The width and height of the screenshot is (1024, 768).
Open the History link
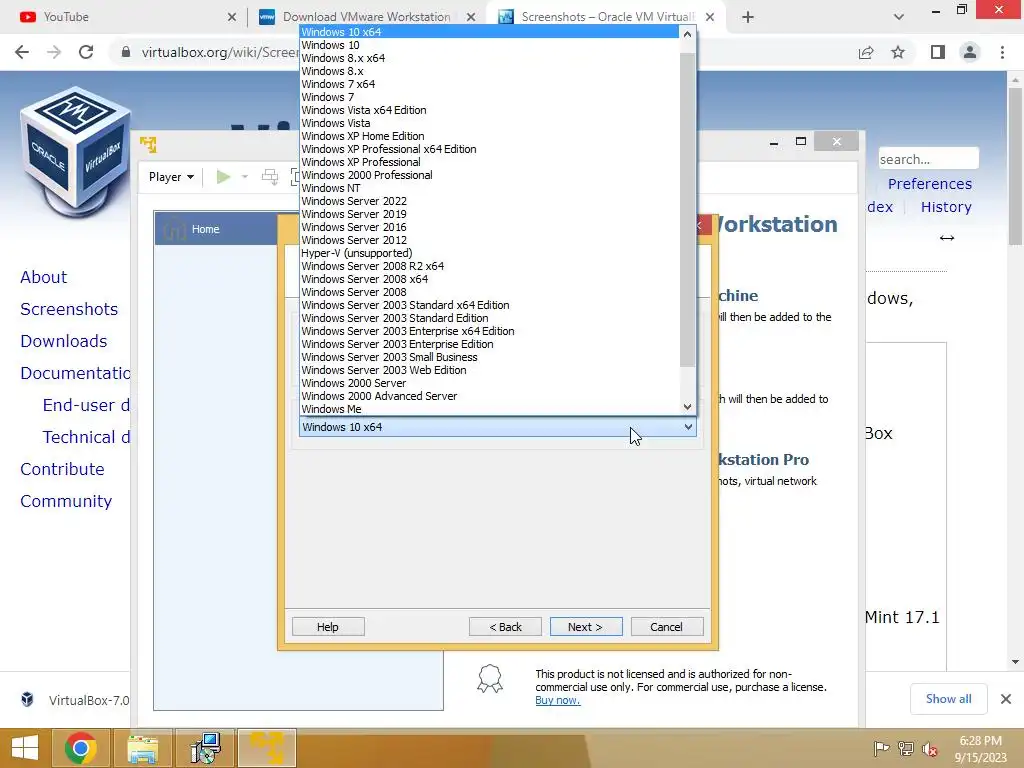tap(946, 207)
